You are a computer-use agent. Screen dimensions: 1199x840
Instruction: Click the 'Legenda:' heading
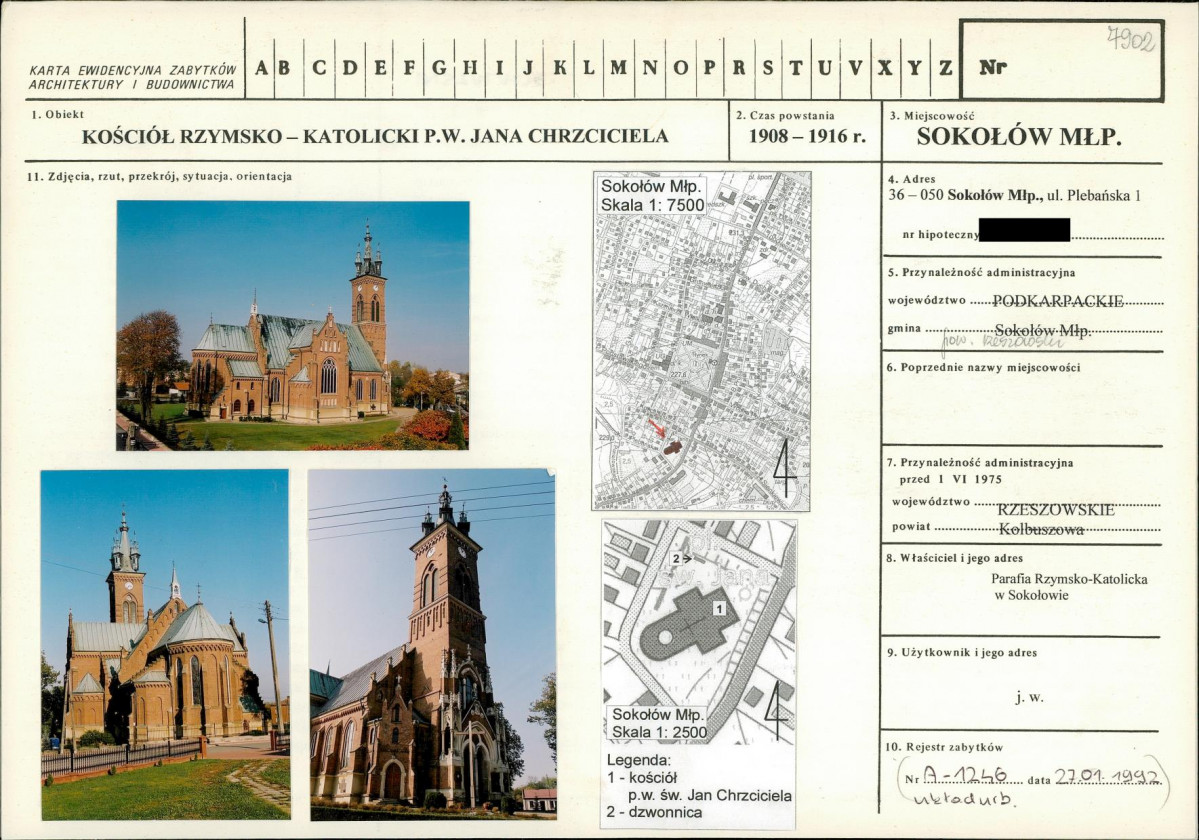[638, 761]
